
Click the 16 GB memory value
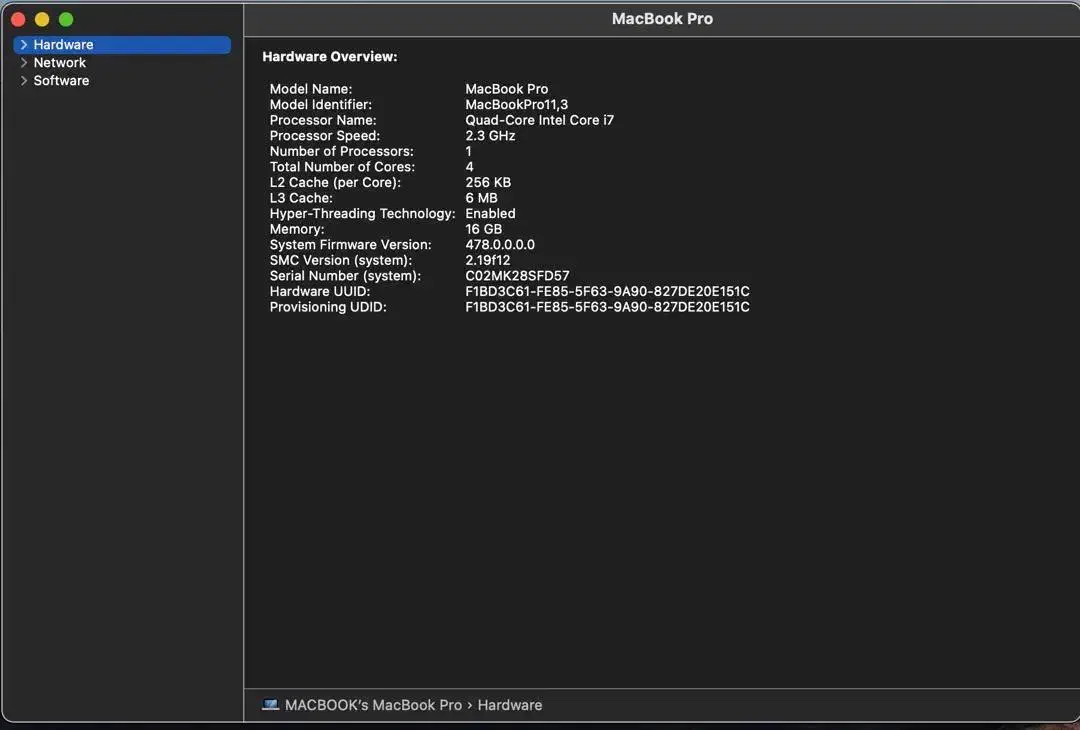point(483,229)
